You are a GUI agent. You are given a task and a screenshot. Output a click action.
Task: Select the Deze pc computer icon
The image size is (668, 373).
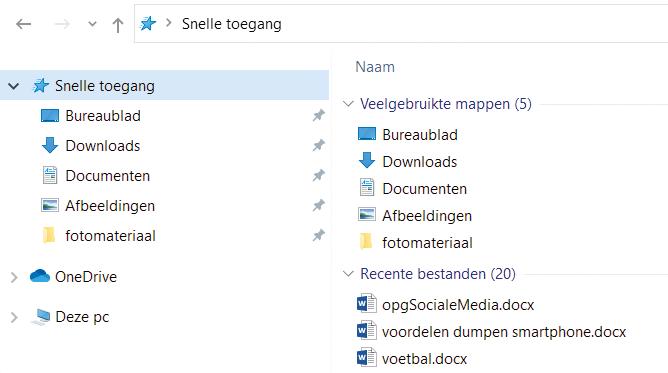pyautogui.click(x=41, y=317)
